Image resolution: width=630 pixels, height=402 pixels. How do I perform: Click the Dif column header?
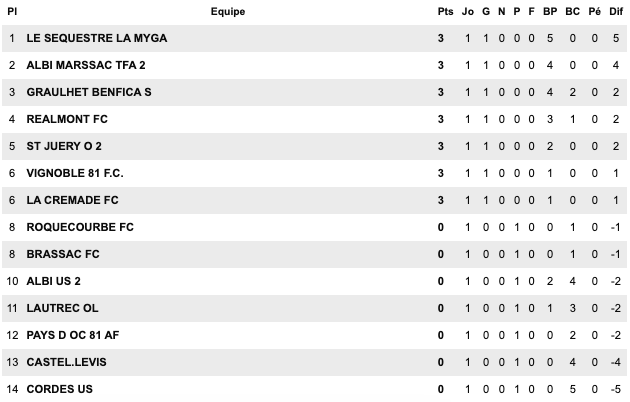(x=616, y=12)
